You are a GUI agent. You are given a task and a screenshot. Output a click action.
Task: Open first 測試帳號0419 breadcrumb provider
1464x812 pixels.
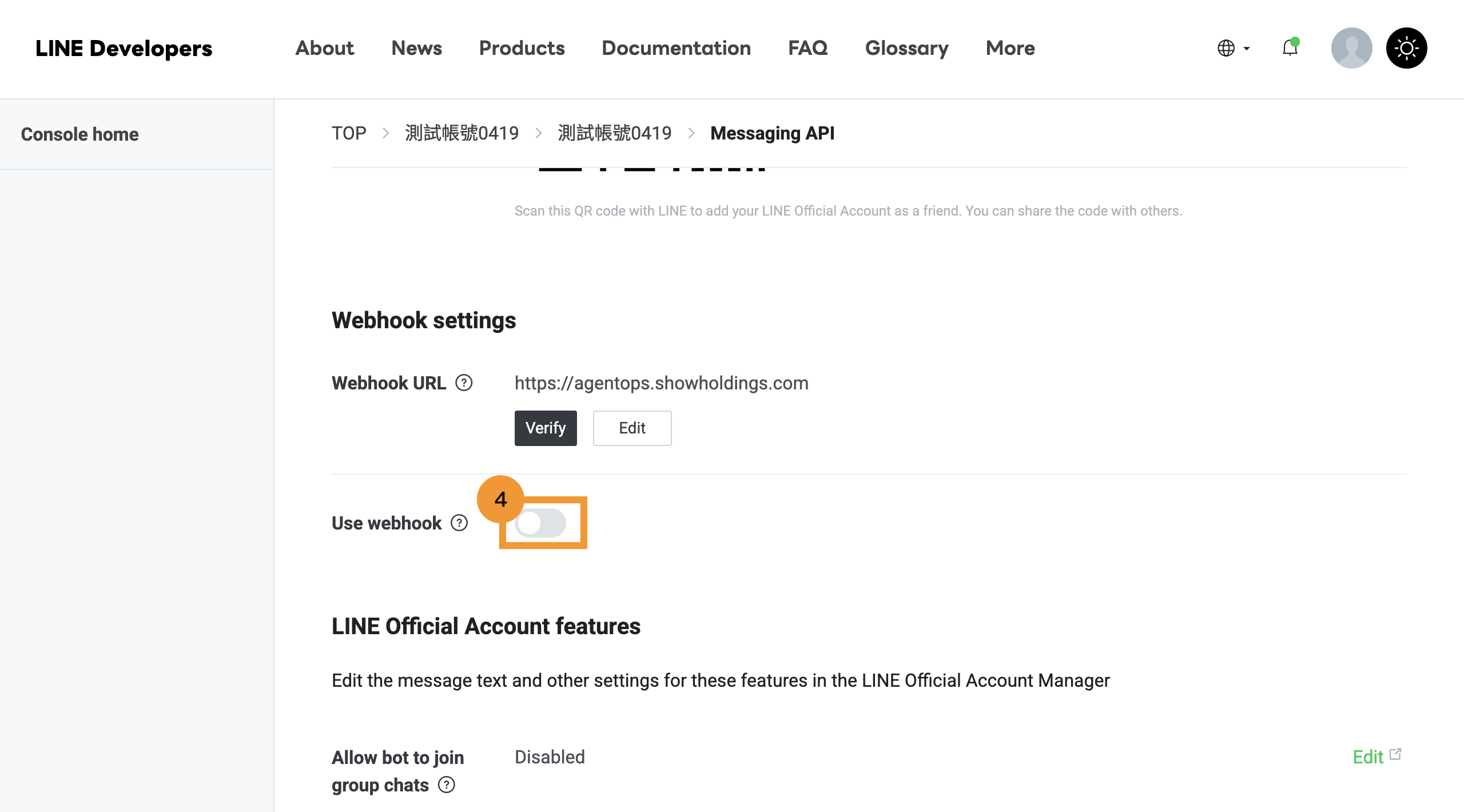click(x=462, y=133)
